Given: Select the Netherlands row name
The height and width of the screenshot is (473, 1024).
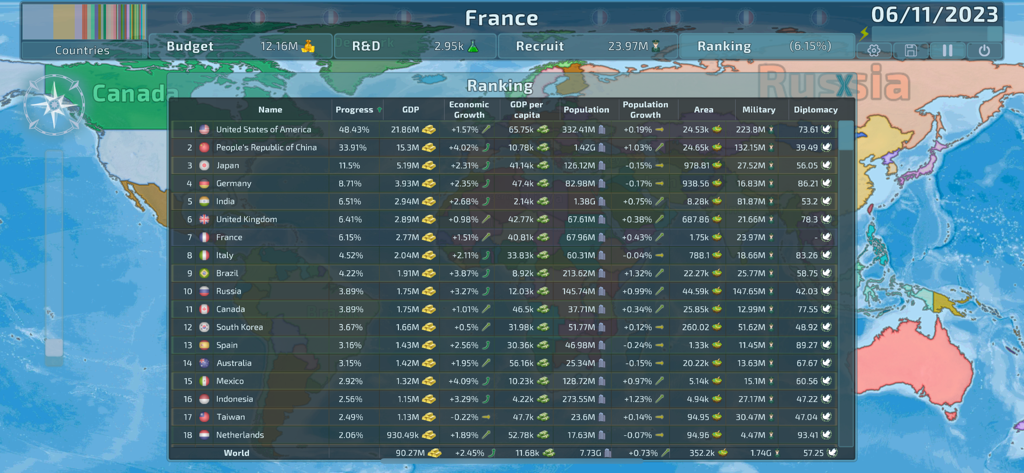Looking at the screenshot, I should click(240, 435).
